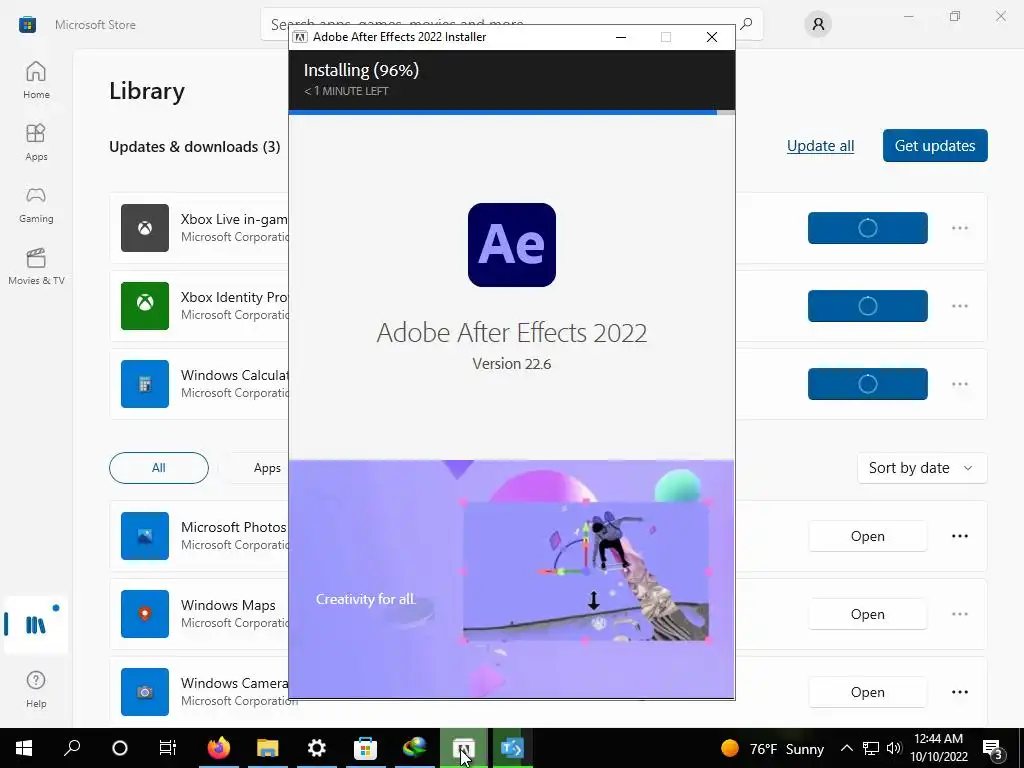
Task: Open Task View on the taskbar
Action: pos(168,748)
